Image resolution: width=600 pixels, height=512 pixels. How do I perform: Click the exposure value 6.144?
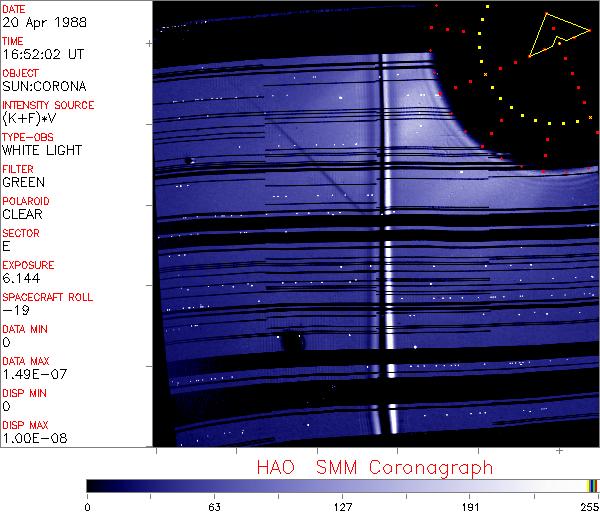(x=21, y=278)
